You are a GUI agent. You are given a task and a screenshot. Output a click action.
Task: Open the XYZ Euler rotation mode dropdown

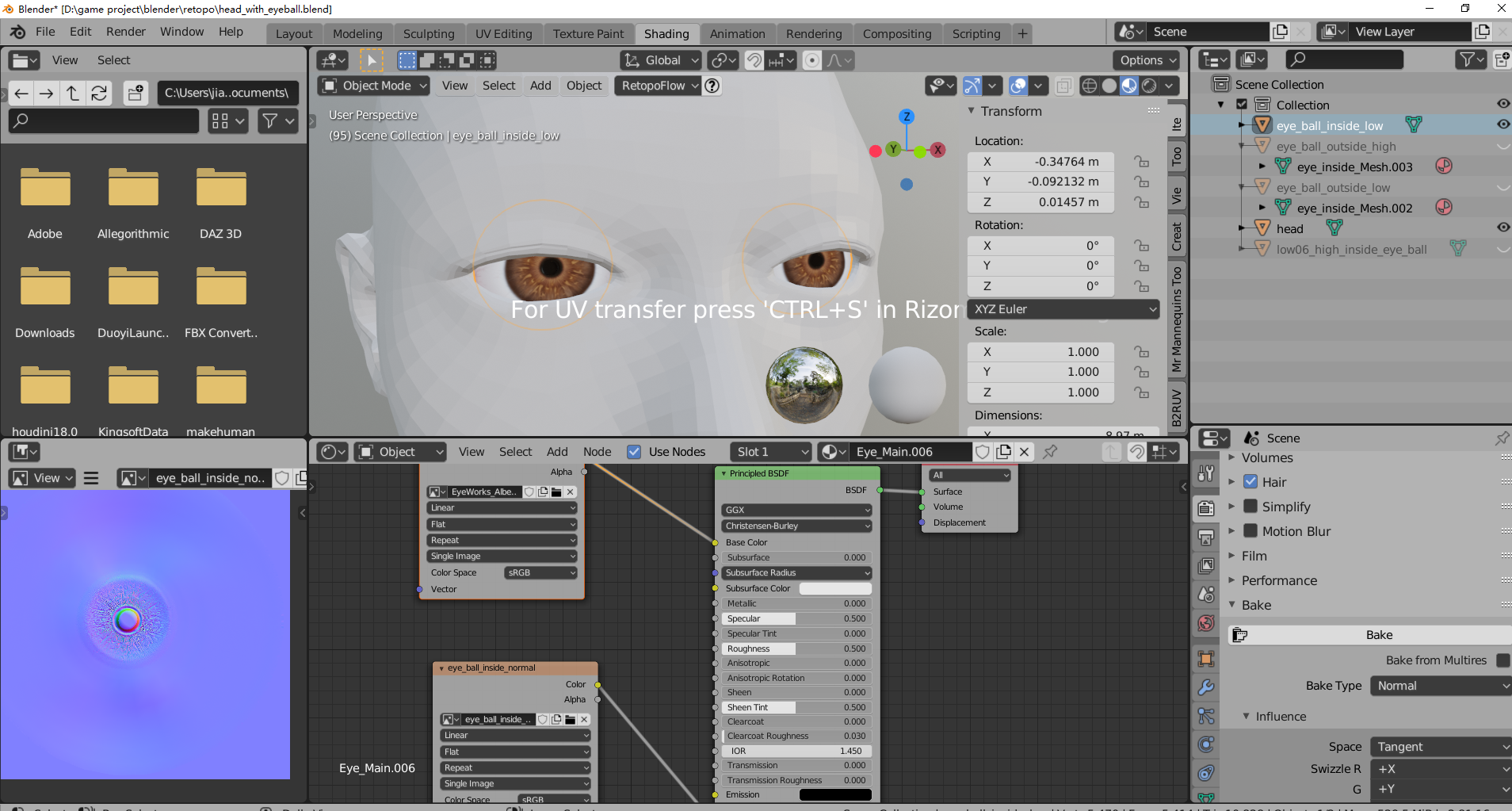click(1063, 309)
